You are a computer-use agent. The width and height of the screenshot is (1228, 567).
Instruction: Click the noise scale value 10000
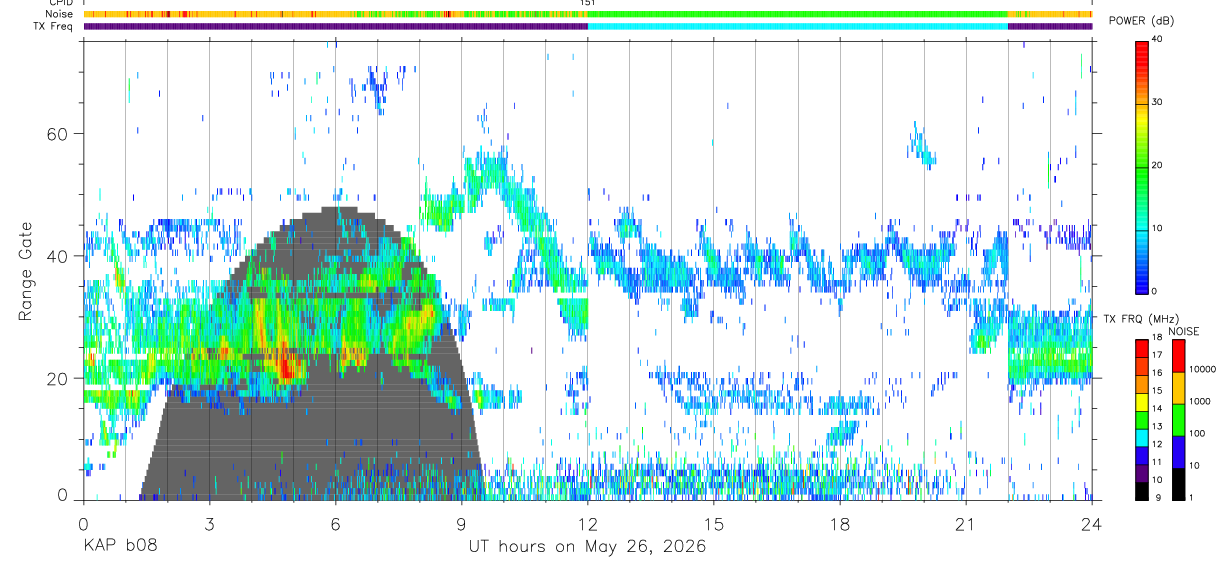coord(1204,370)
